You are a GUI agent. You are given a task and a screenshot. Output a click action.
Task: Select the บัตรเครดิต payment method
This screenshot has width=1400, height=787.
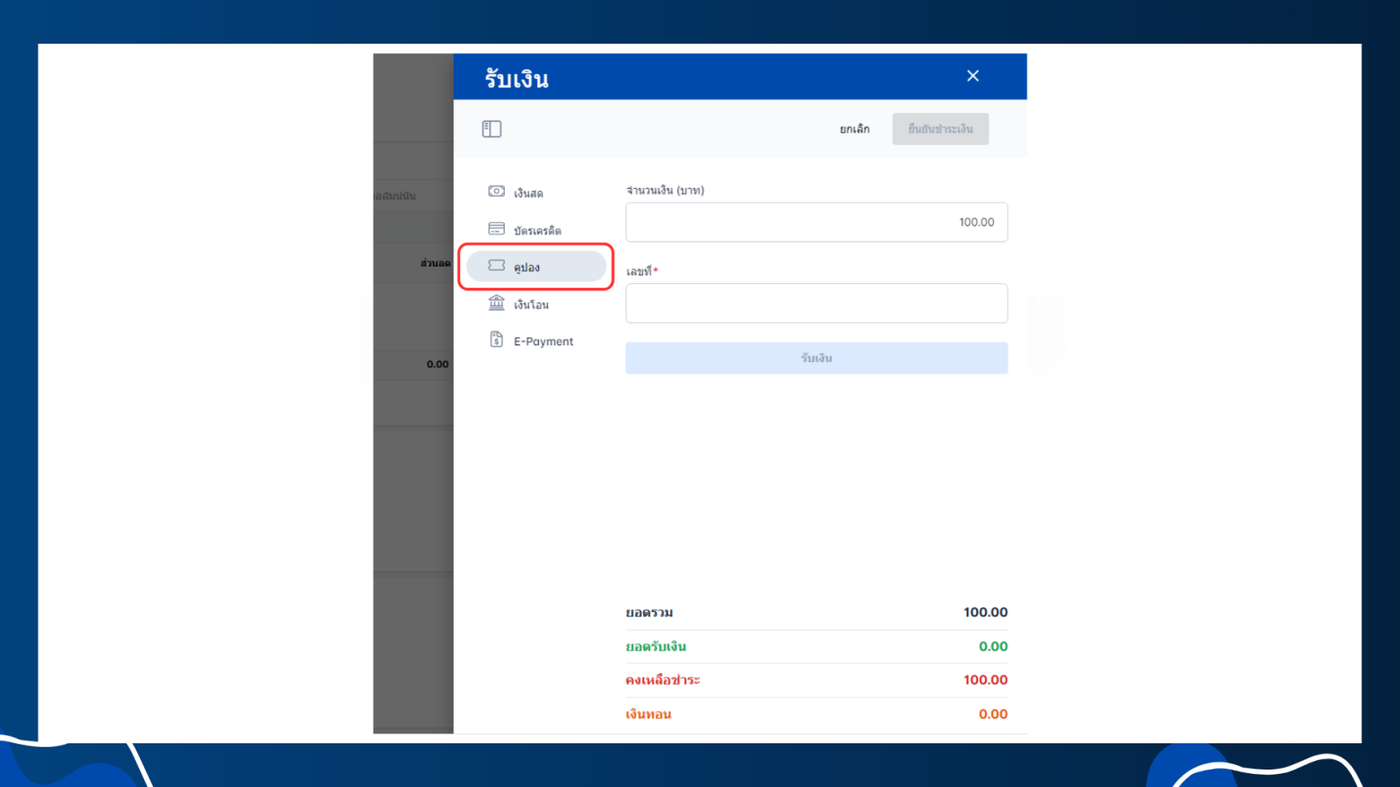[536, 230]
